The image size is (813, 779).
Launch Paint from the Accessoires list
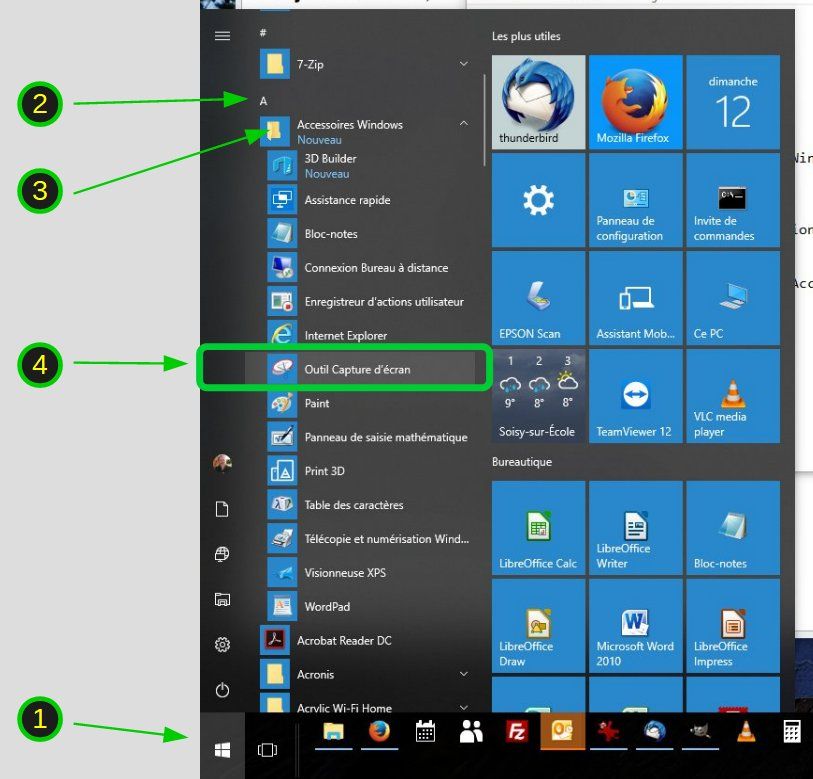coord(317,403)
